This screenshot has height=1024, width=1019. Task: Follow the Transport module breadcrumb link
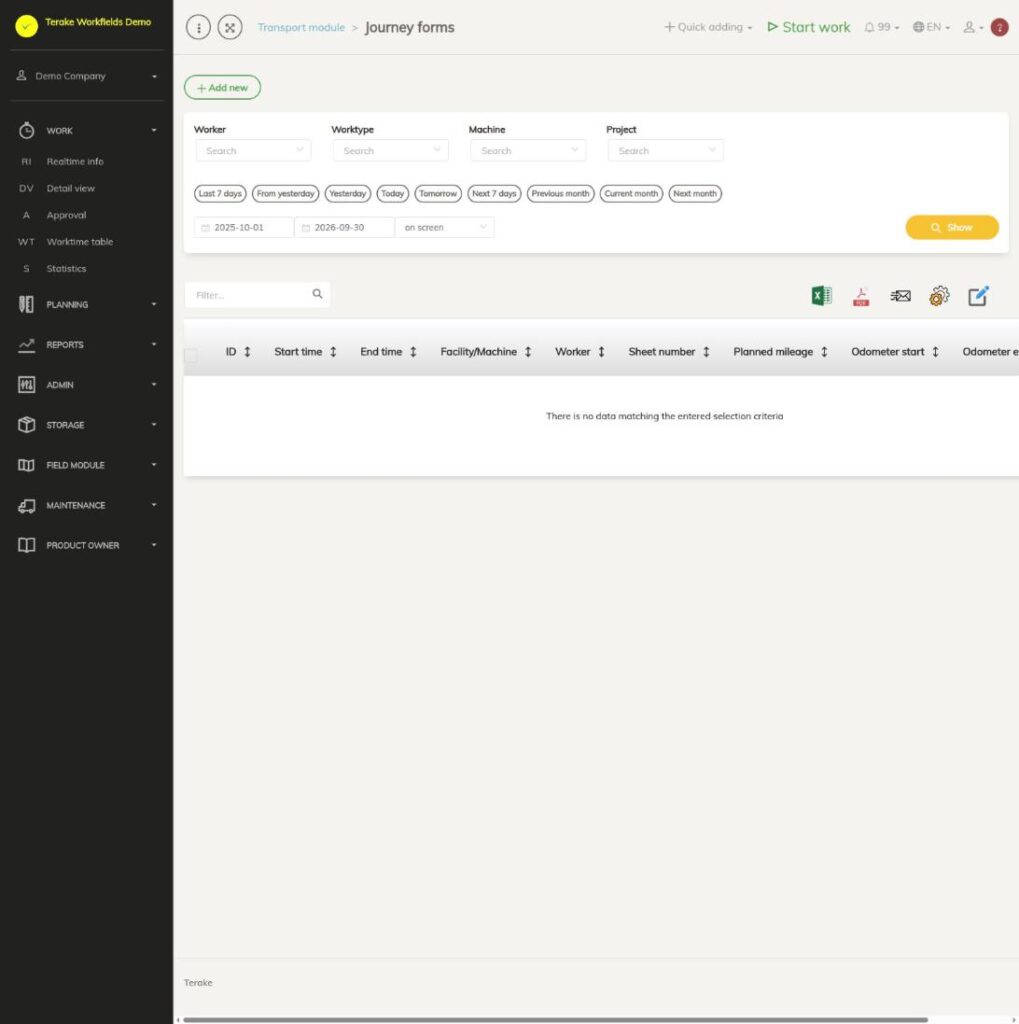click(301, 27)
